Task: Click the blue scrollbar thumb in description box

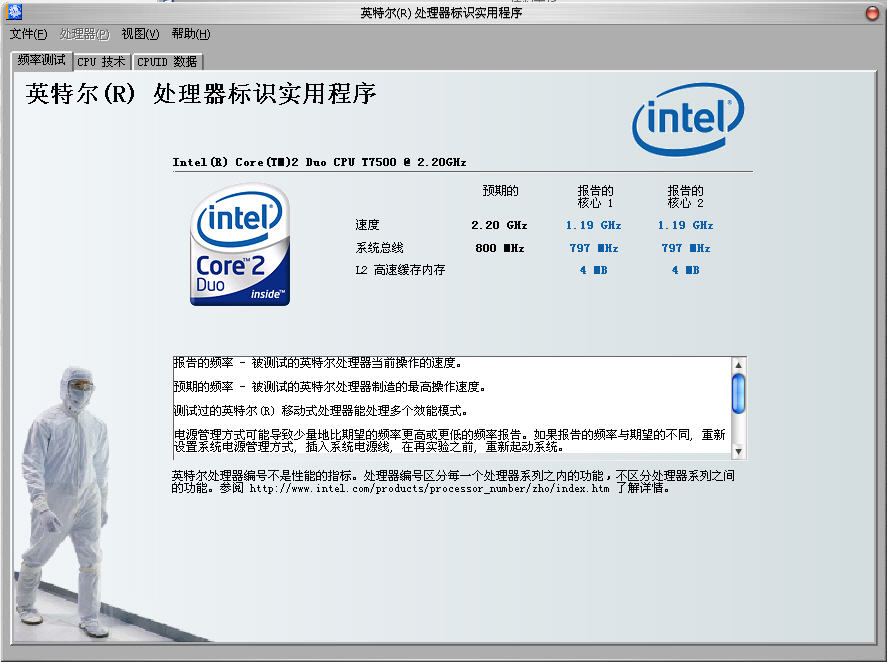Action: point(738,392)
